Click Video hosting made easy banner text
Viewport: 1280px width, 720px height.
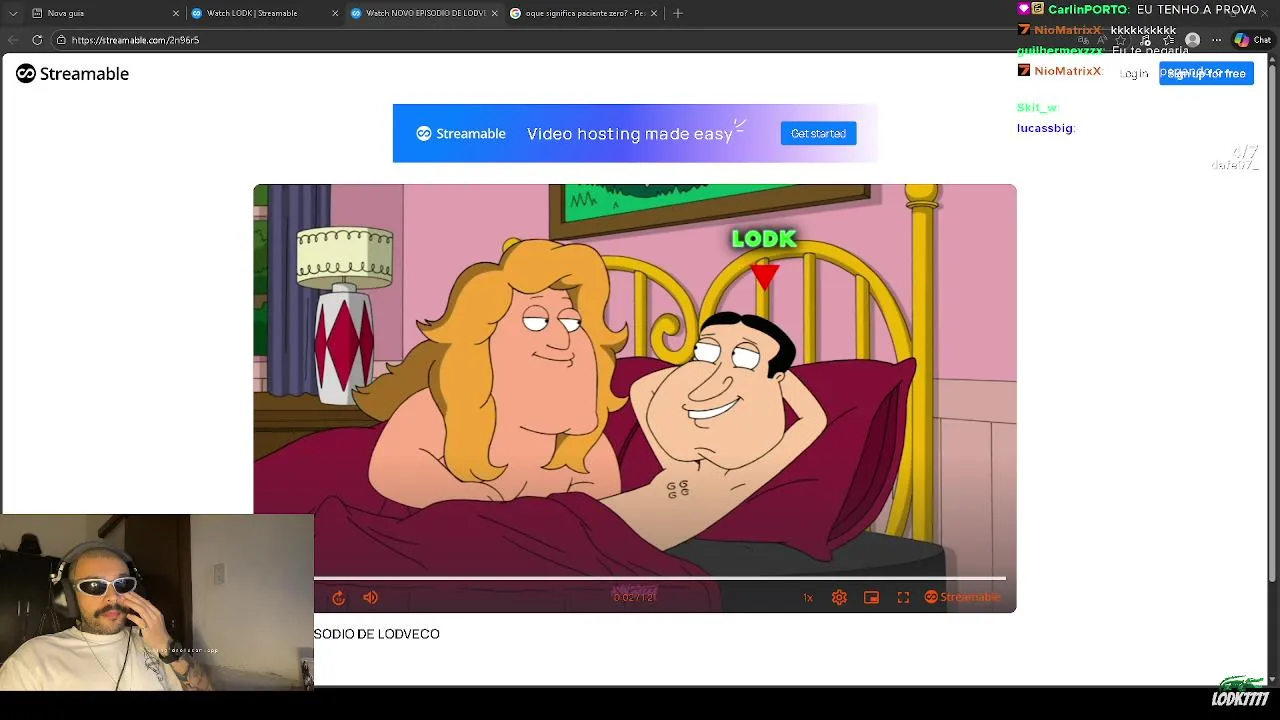(x=630, y=134)
